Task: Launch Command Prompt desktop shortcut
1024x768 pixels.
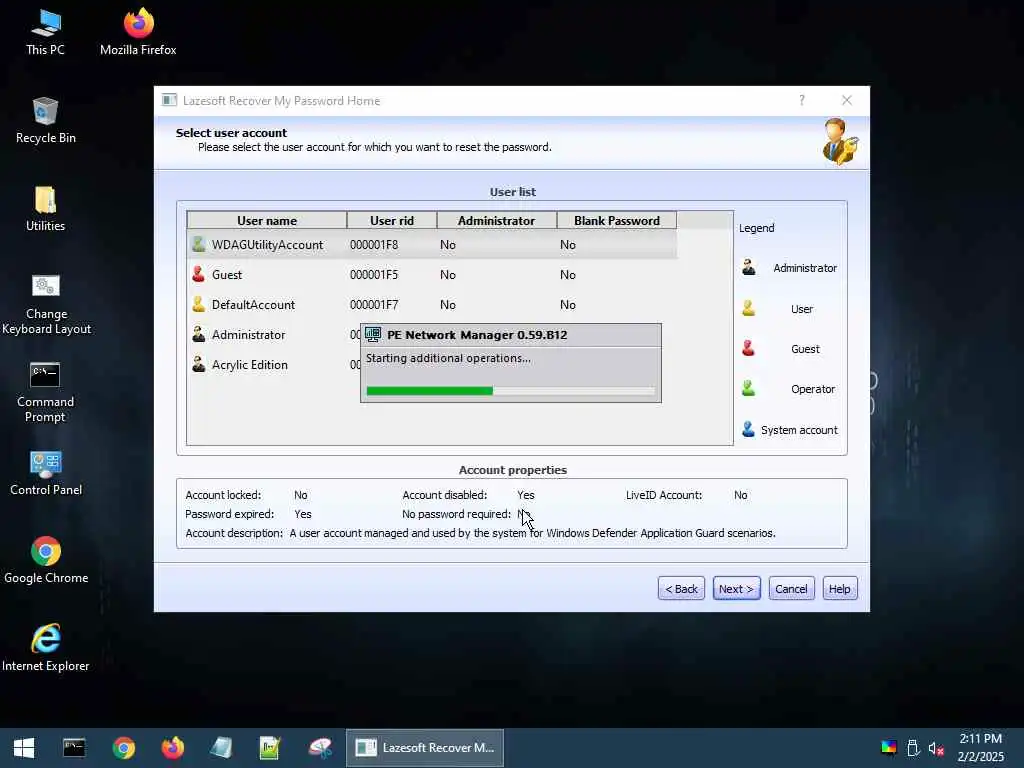Action: pyautogui.click(x=45, y=392)
